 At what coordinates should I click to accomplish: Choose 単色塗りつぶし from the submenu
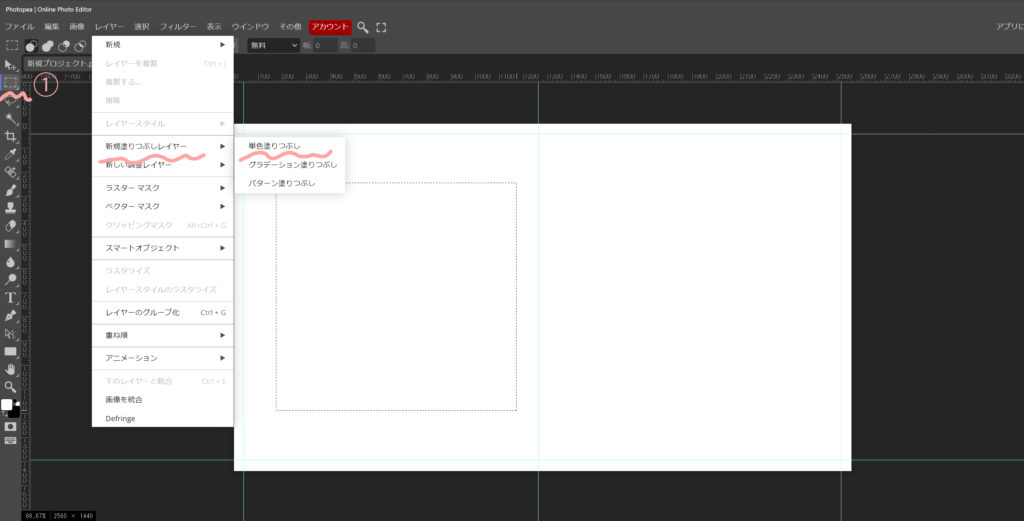(x=274, y=146)
